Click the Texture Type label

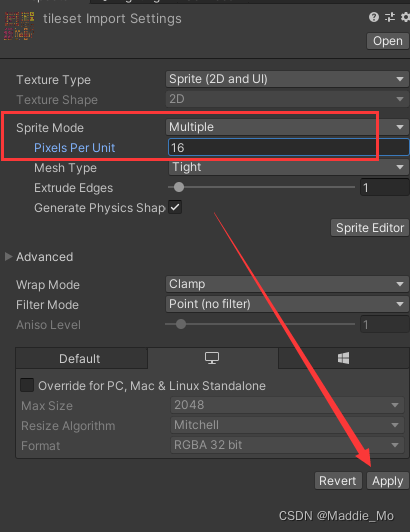point(54,80)
